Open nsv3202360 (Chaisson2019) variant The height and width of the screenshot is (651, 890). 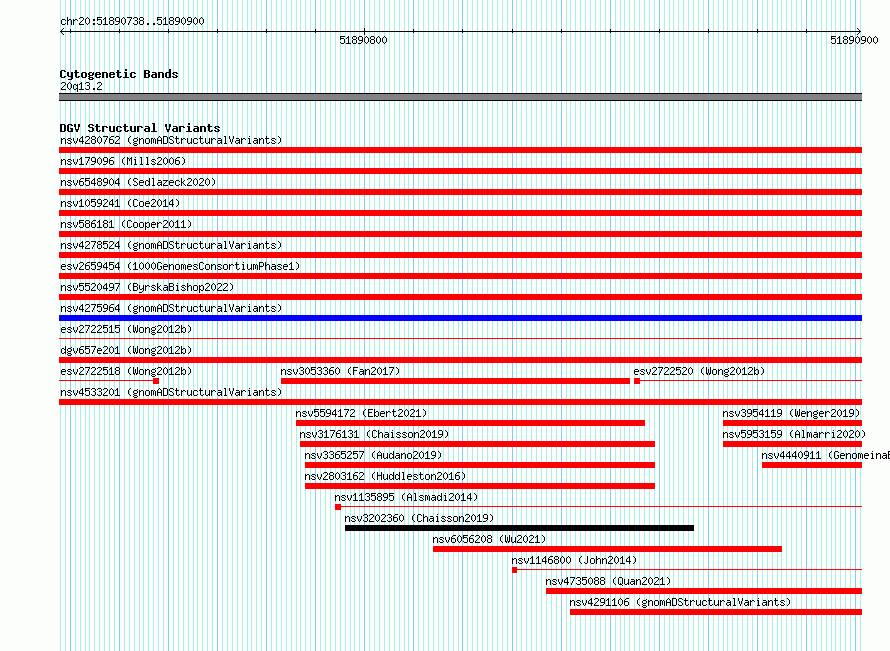[419, 518]
